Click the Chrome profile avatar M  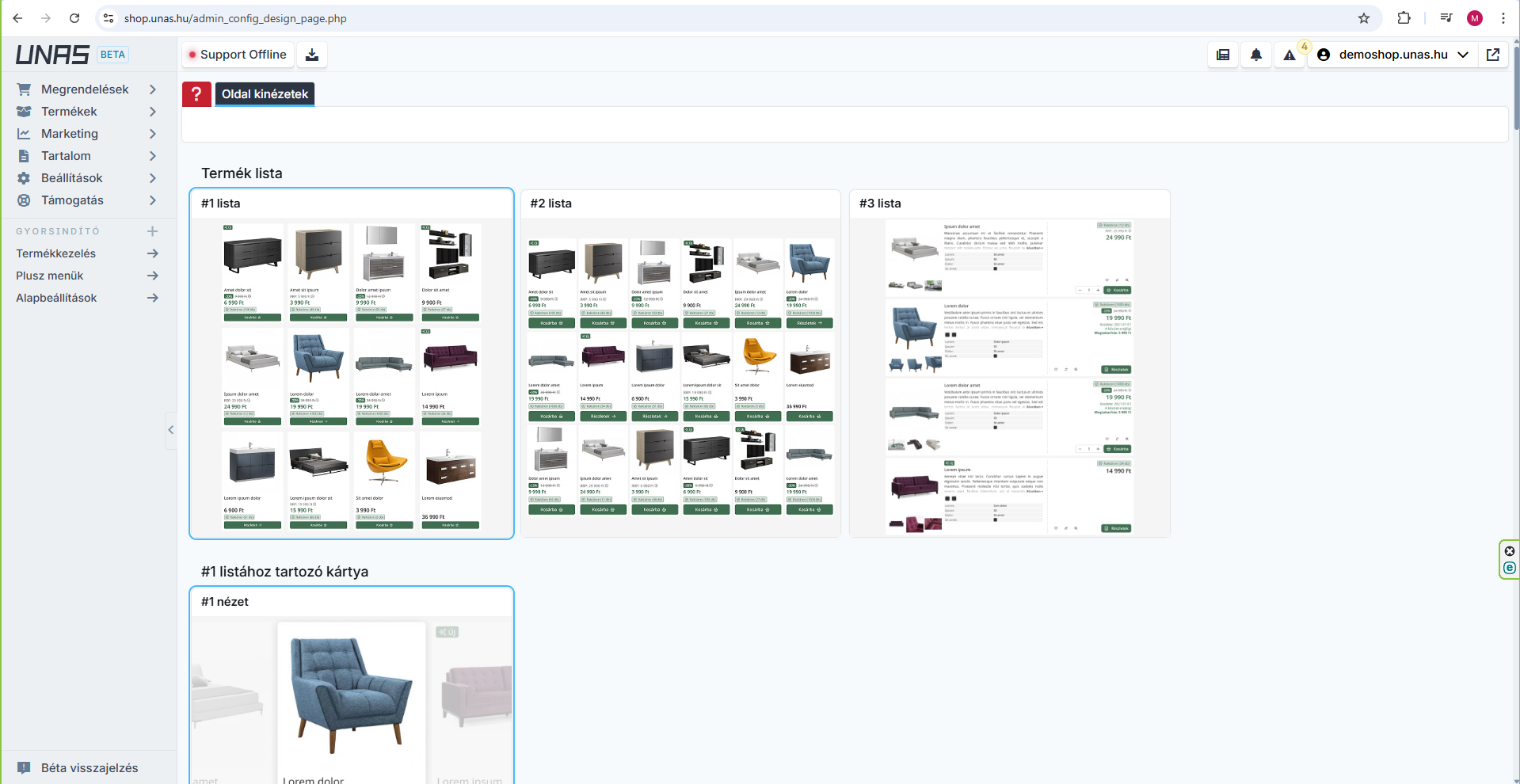pyautogui.click(x=1475, y=18)
